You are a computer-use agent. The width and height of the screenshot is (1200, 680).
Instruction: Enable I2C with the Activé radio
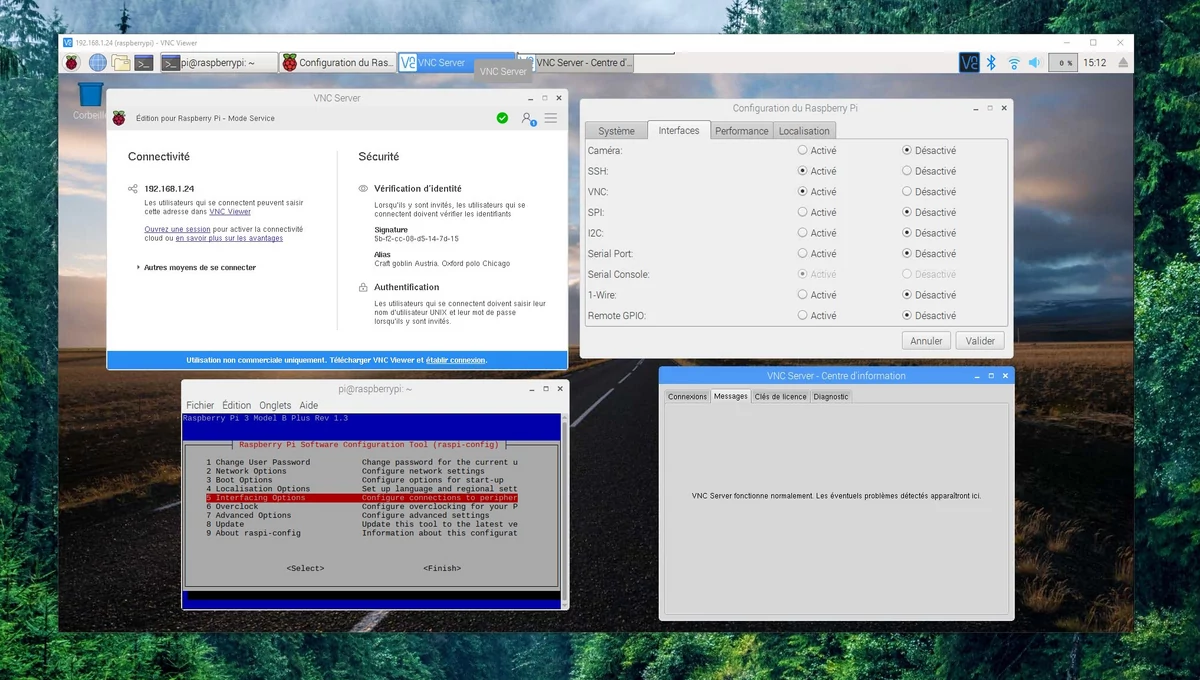click(803, 233)
